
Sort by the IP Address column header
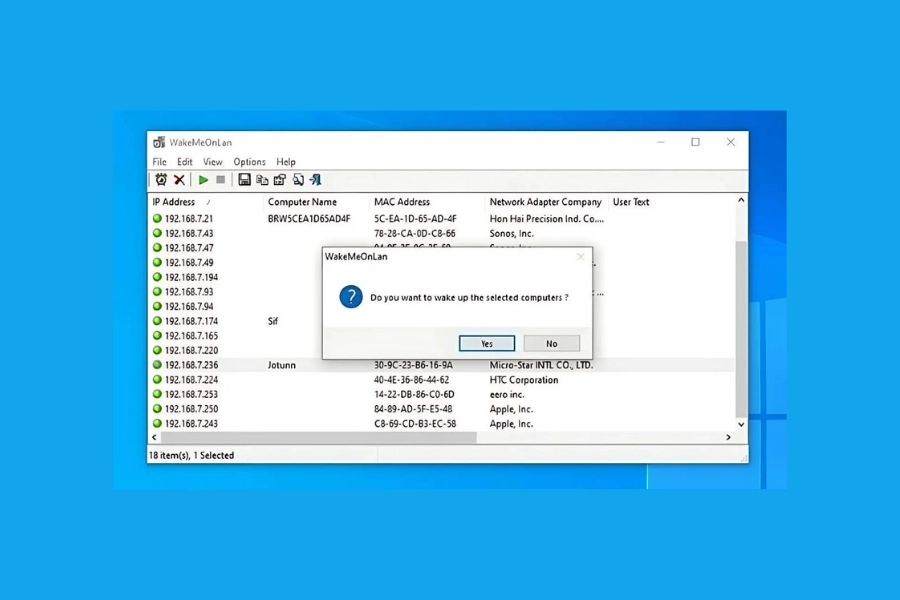[x=206, y=202]
